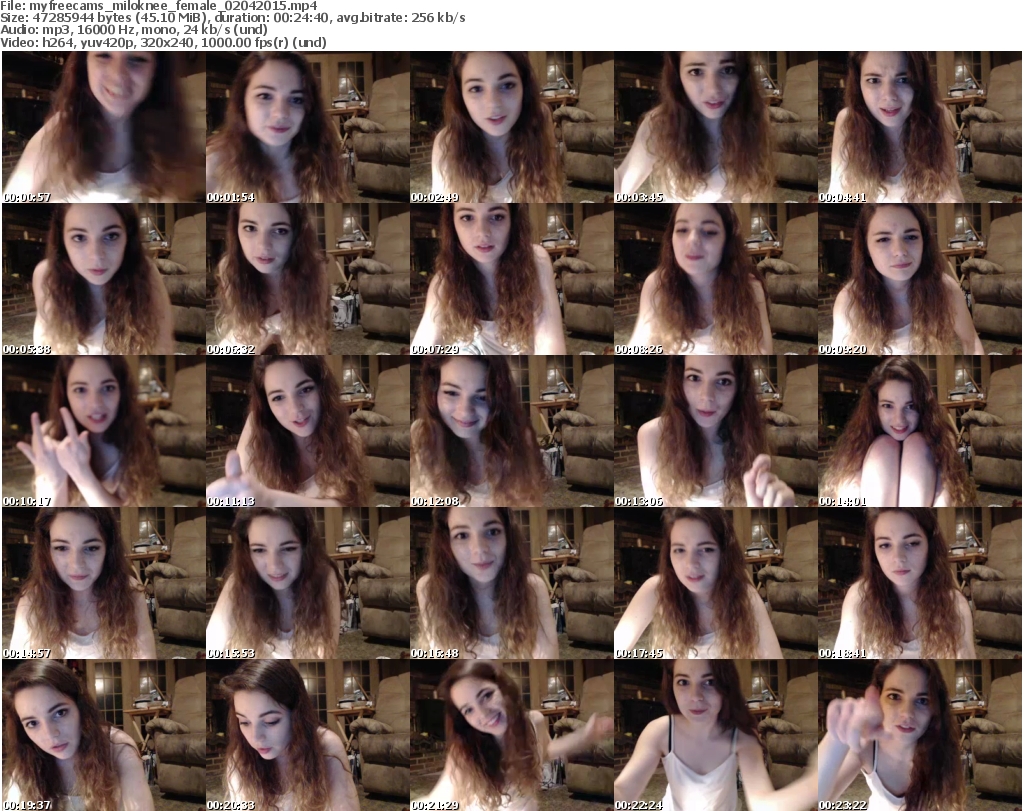Image resolution: width=1024 pixels, height=811 pixels.
Task: Select the thumbnail stamped 00:01:54
Action: pyautogui.click(x=308, y=127)
